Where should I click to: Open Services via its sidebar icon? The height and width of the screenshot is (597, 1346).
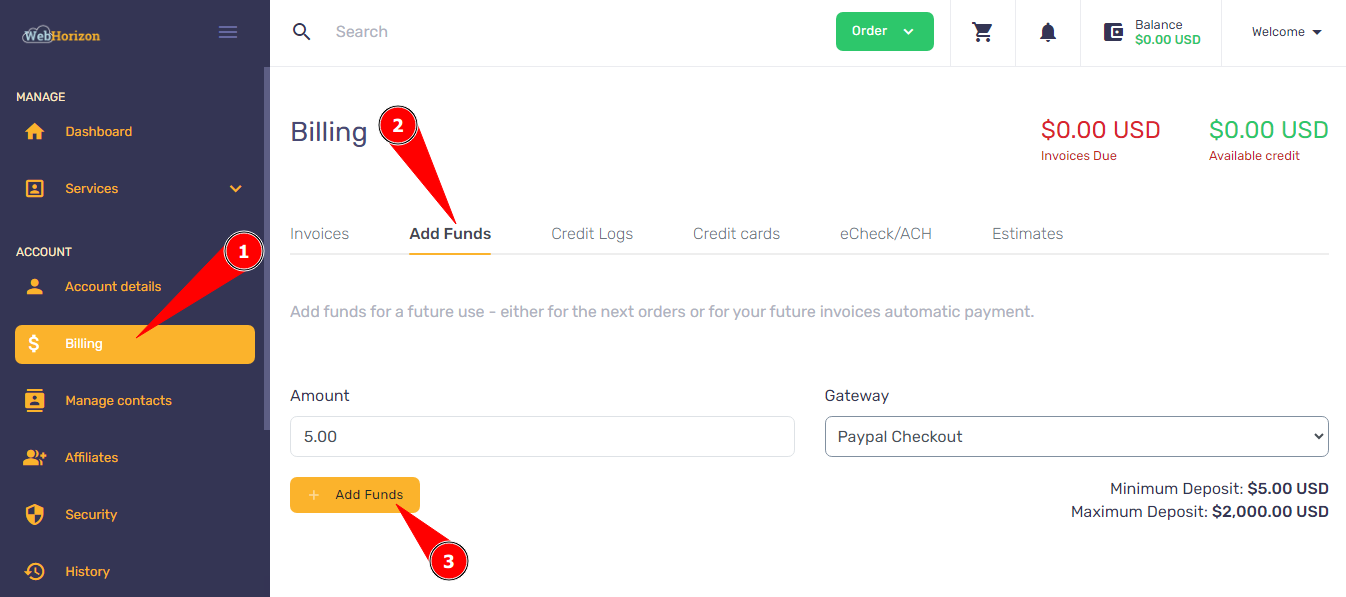pyautogui.click(x=35, y=188)
